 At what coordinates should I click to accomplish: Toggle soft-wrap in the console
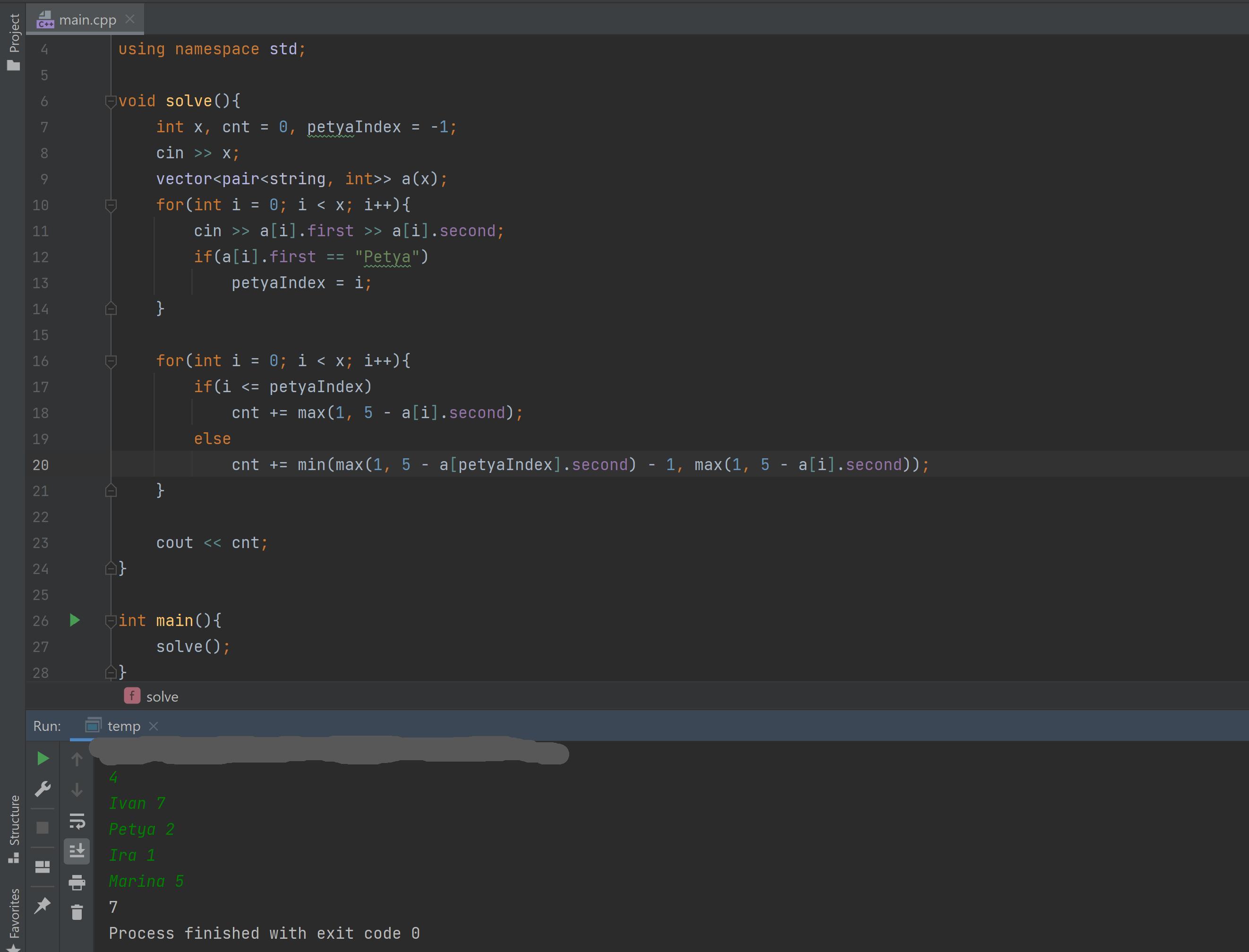coord(77,821)
